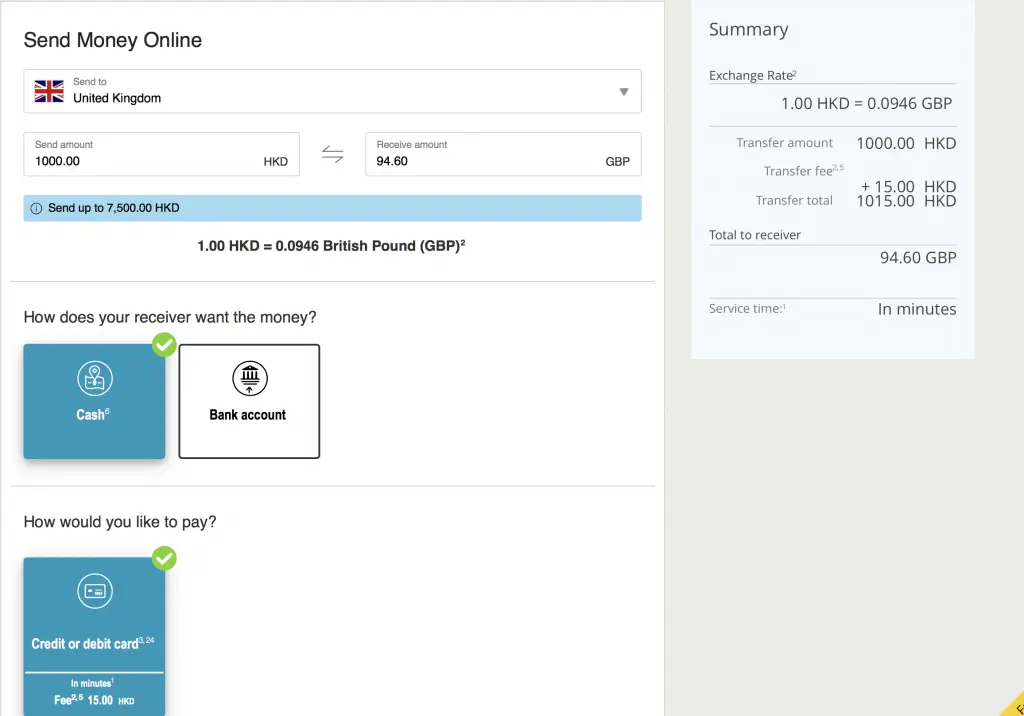Screen dimensions: 1024x716
Task: Click the green checkmark on the Cash tile
Action: pos(164,345)
